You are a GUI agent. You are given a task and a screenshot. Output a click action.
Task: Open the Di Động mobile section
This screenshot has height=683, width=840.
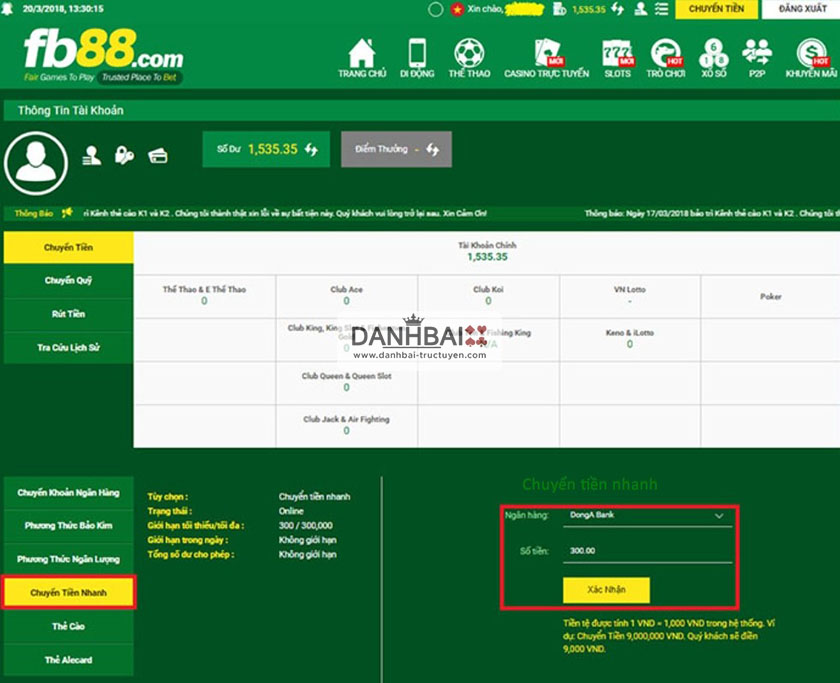click(x=417, y=58)
